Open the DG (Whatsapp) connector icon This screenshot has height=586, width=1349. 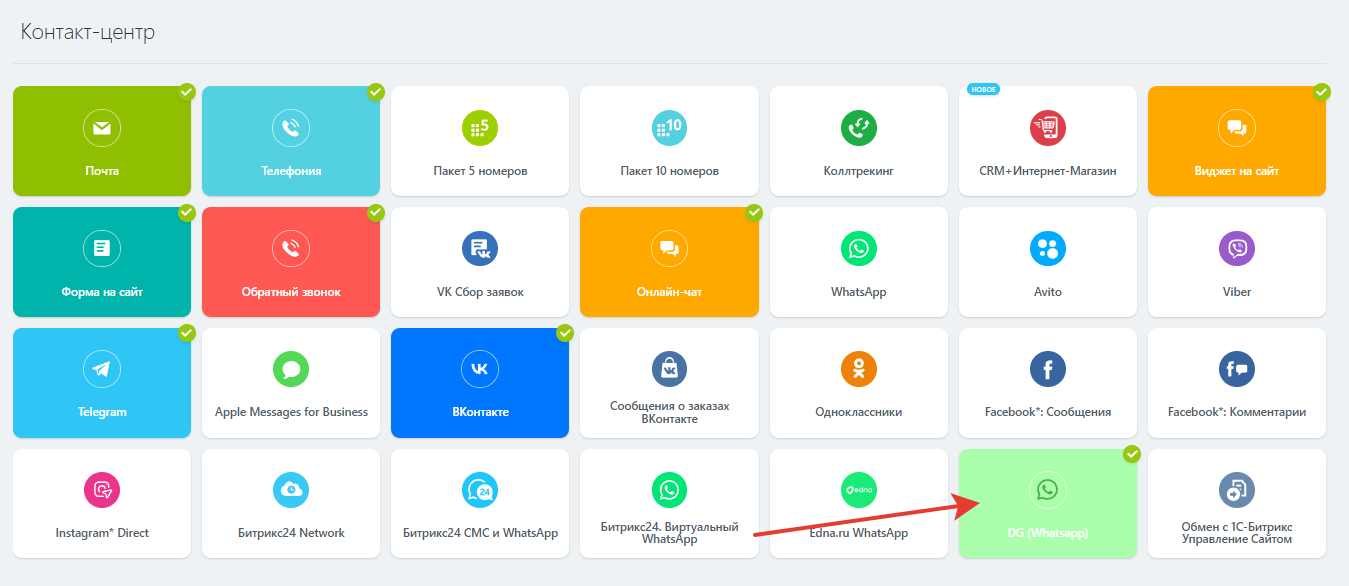[1047, 491]
